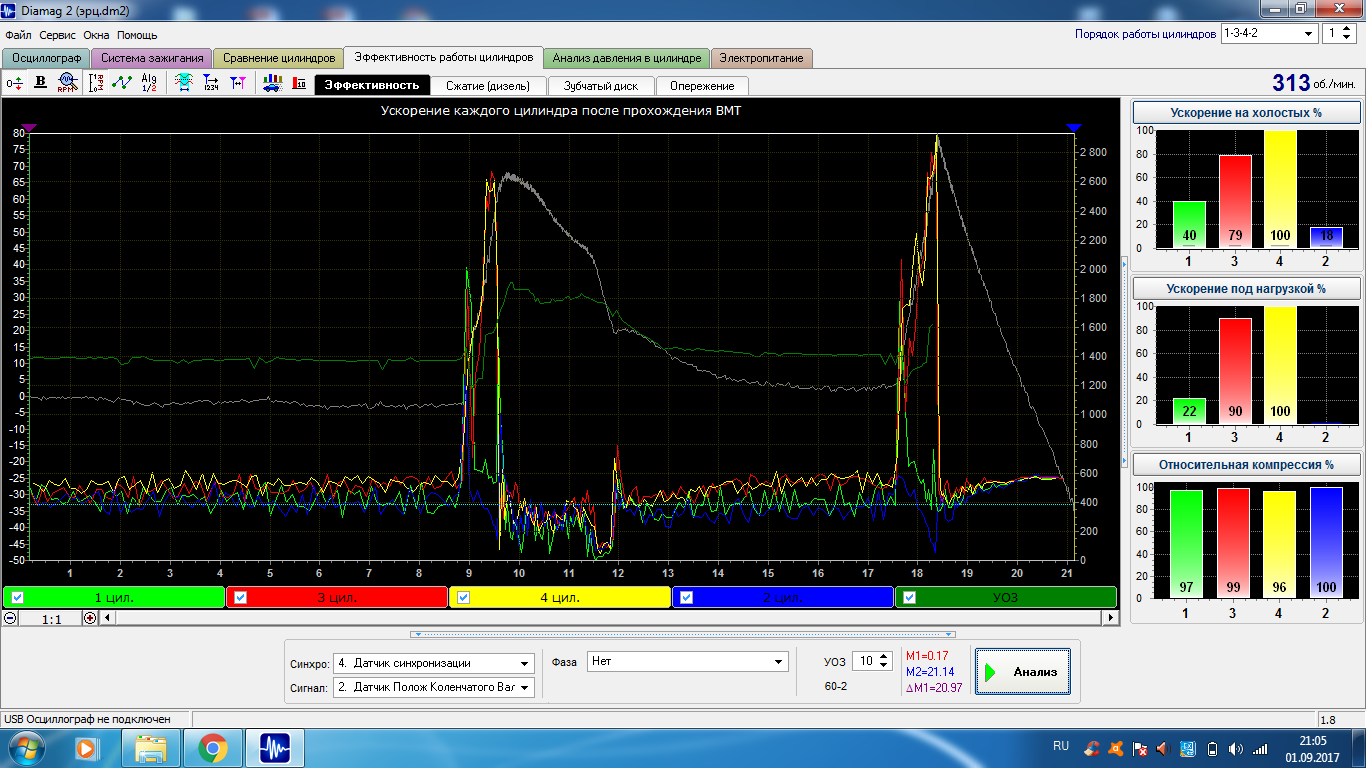This screenshot has height=768, width=1366.
Task: Select the Опережение sub-tab
Action: click(702, 85)
